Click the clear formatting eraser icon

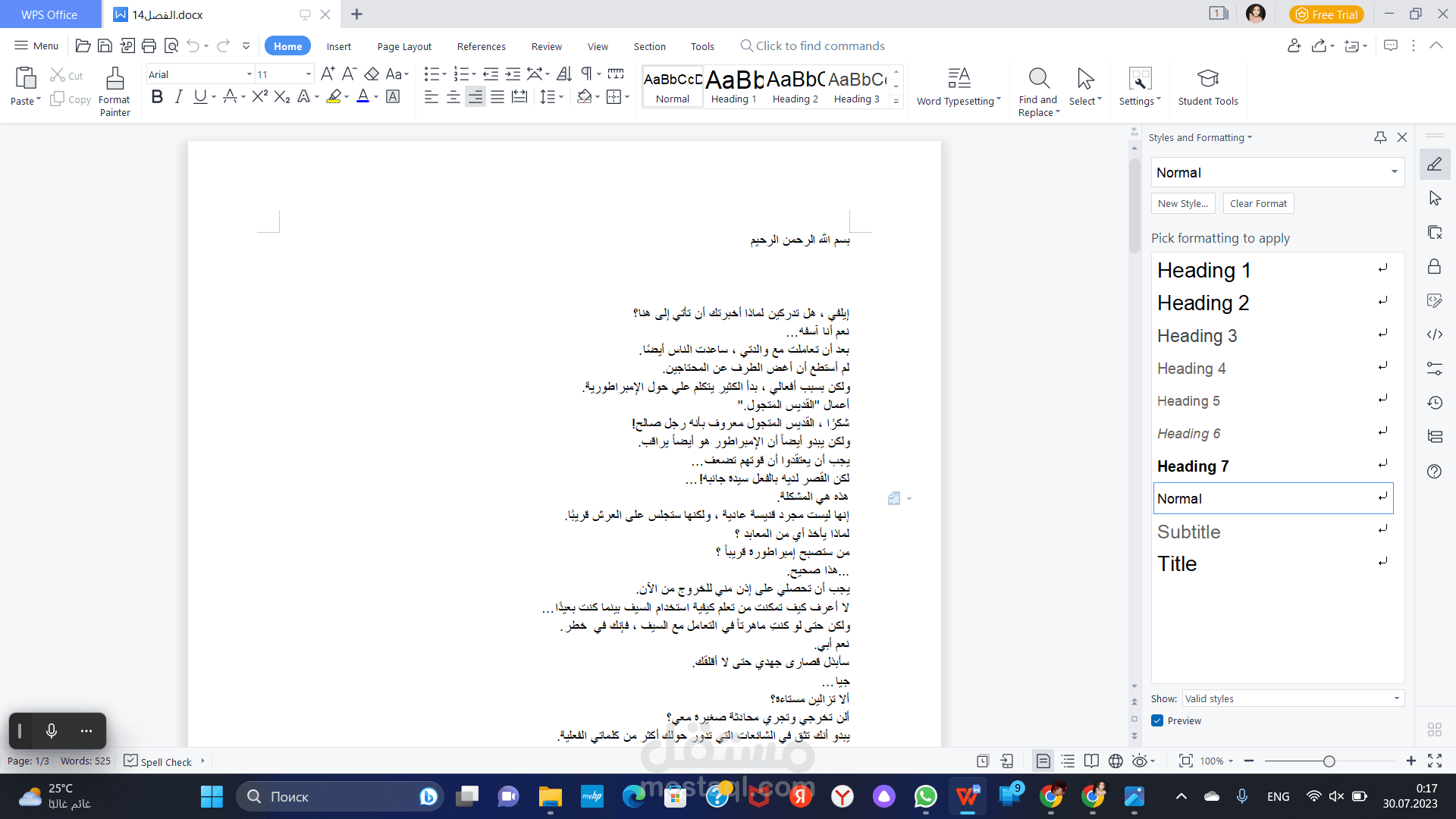pos(372,74)
